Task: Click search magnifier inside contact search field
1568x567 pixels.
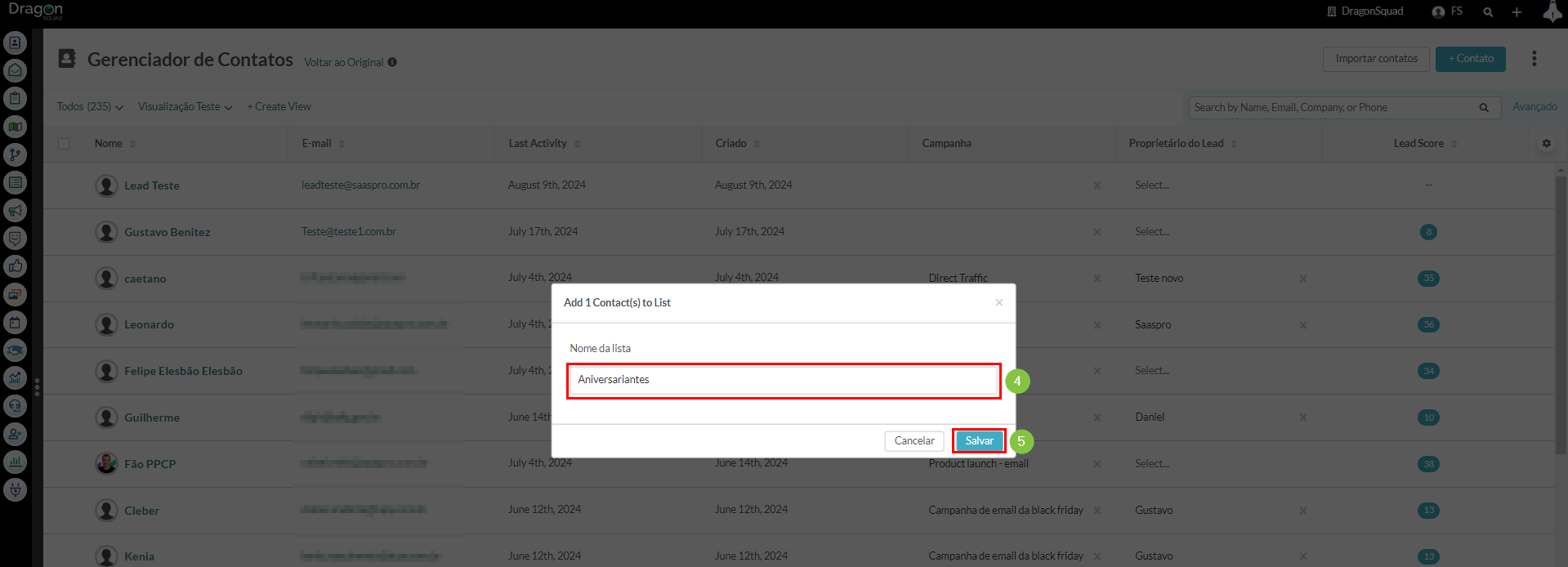Action: tap(1484, 108)
